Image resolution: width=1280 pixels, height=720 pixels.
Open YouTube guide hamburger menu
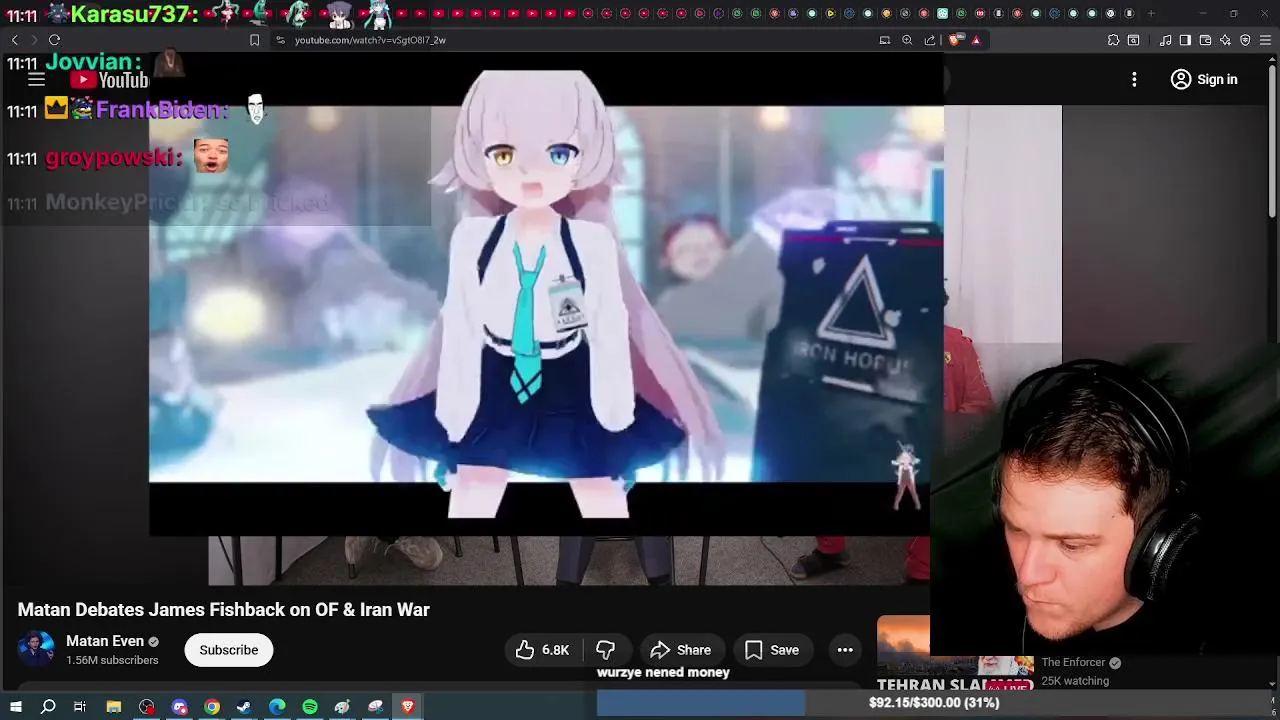pyautogui.click(x=36, y=80)
